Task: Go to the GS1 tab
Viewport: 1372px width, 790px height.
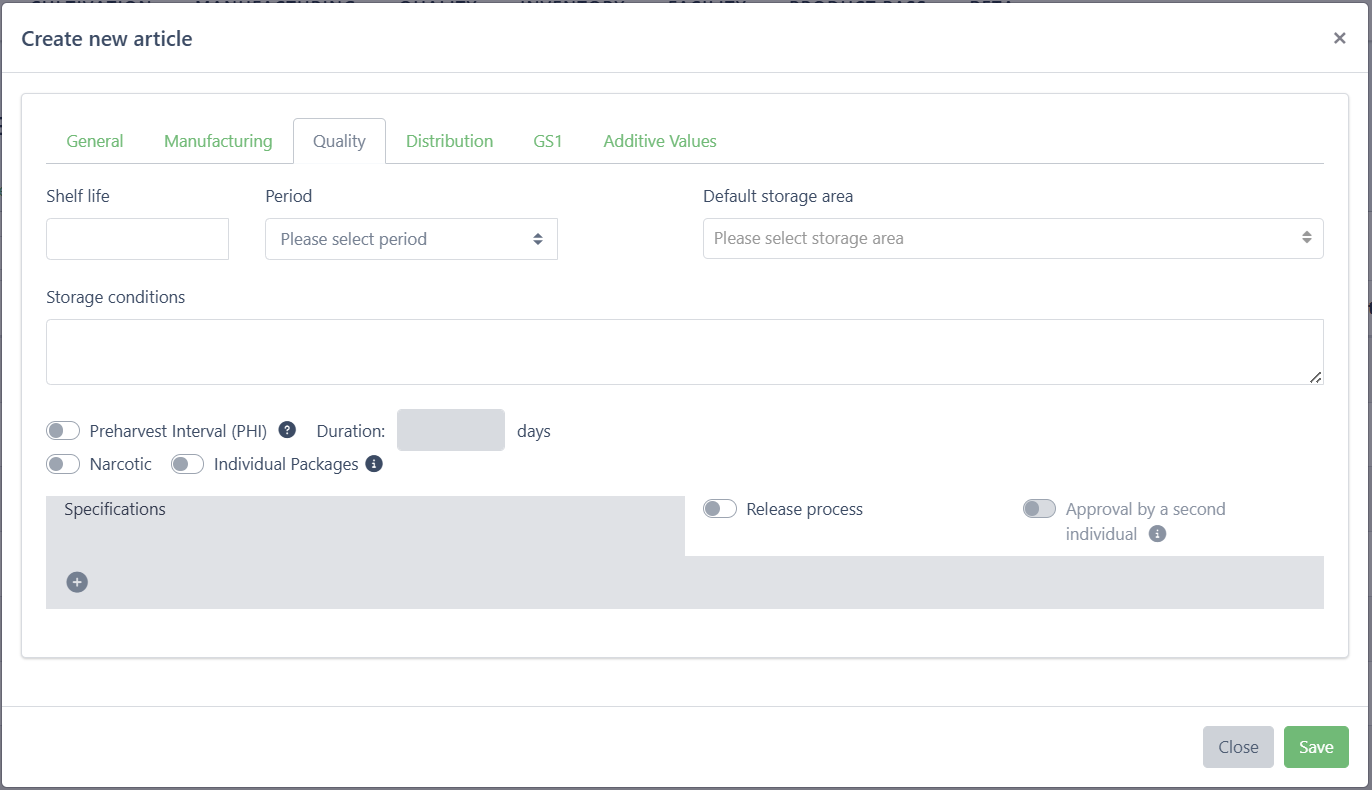Action: click(548, 141)
